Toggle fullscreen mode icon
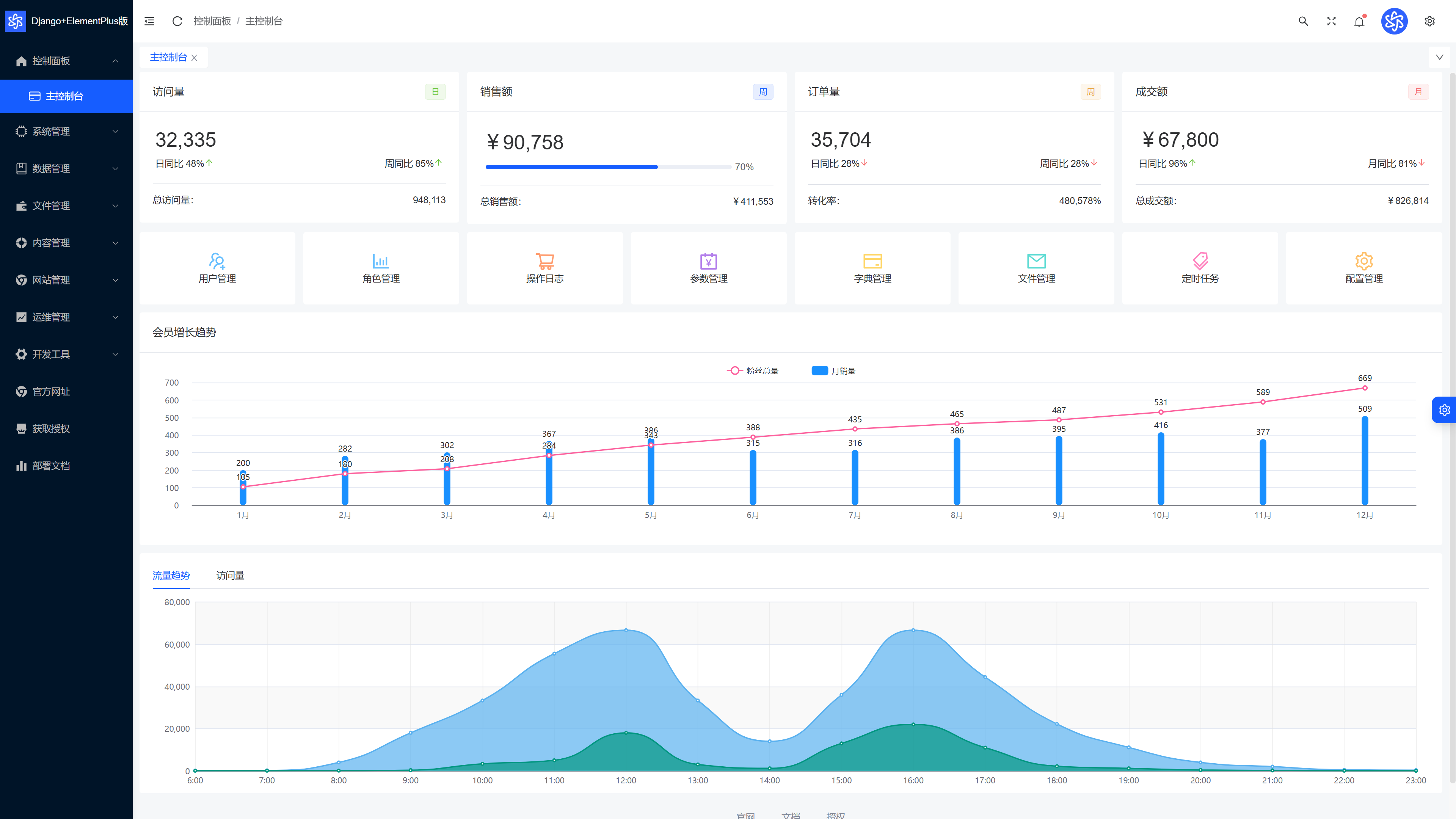1456x819 pixels. (1332, 21)
